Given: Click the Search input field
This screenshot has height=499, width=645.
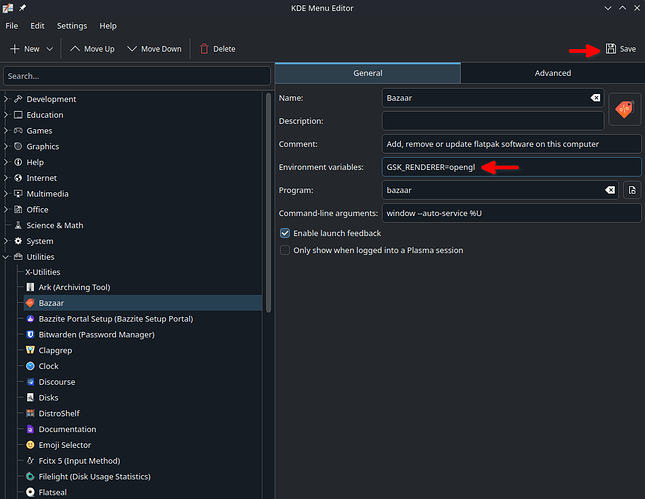Looking at the screenshot, I should [x=137, y=76].
